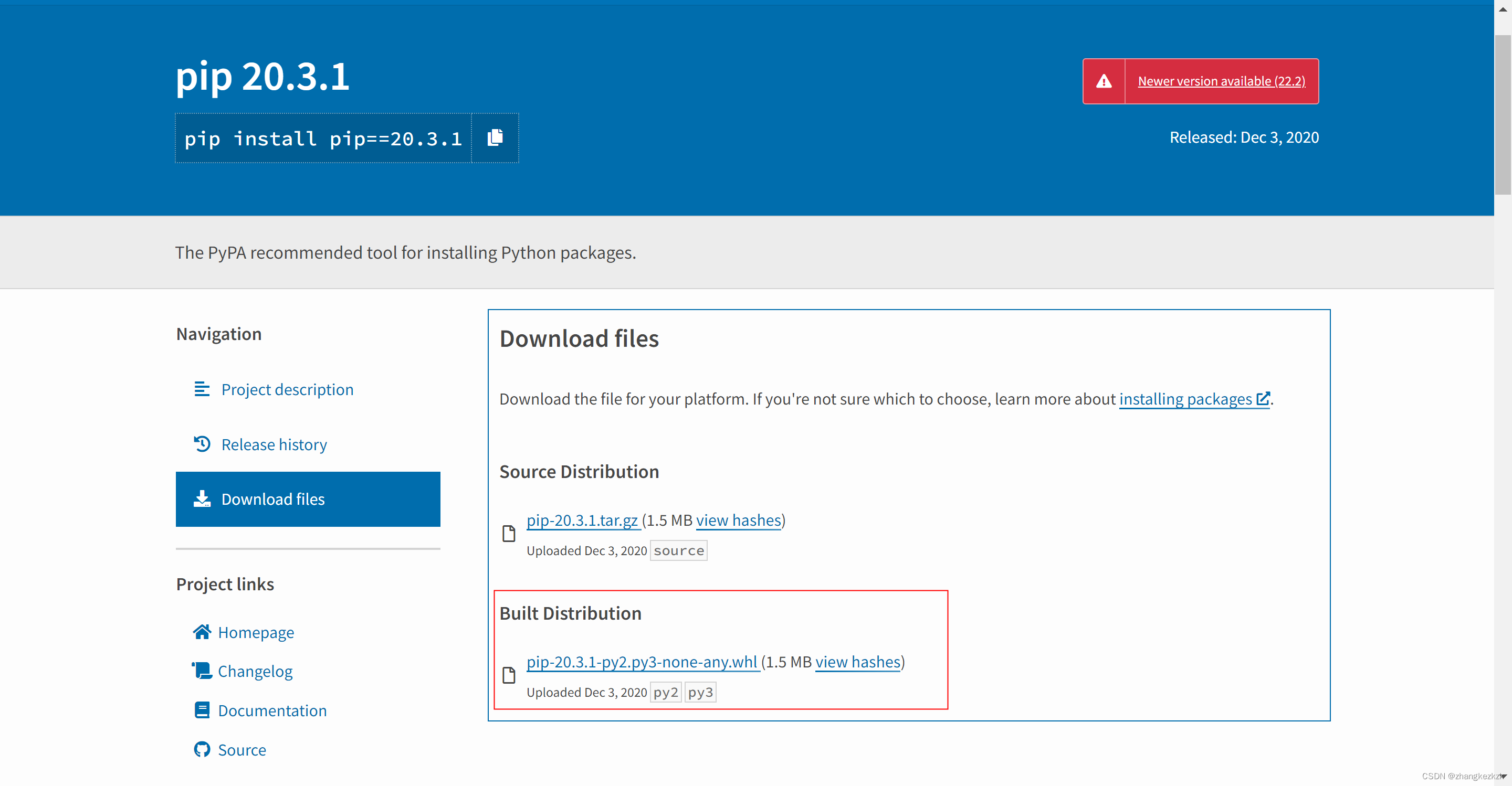1512x786 pixels.
Task: Click file icon beside pip-20.3.1.tar.gz
Action: point(509,534)
